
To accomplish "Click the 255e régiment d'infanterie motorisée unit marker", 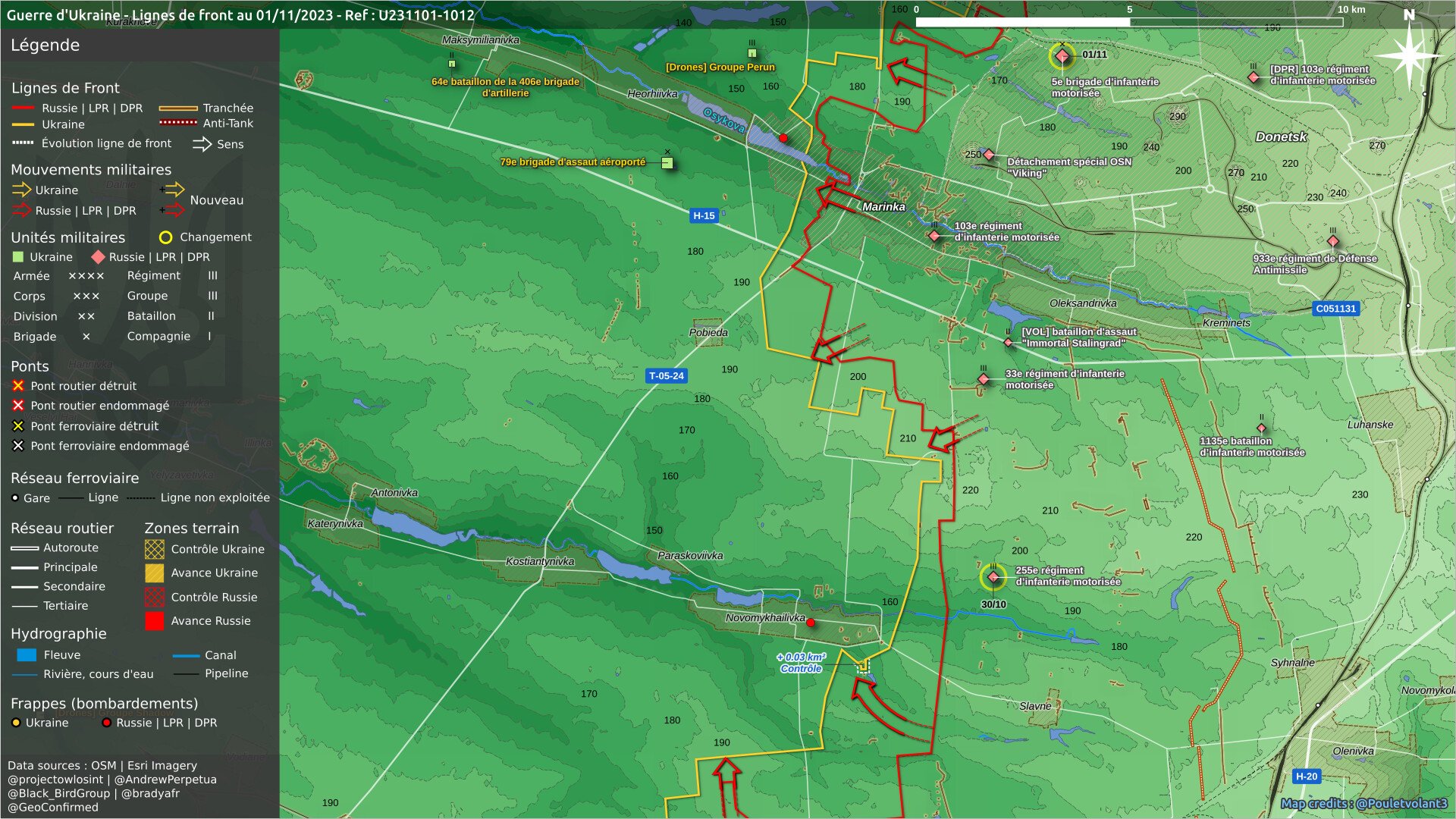I will (x=993, y=578).
